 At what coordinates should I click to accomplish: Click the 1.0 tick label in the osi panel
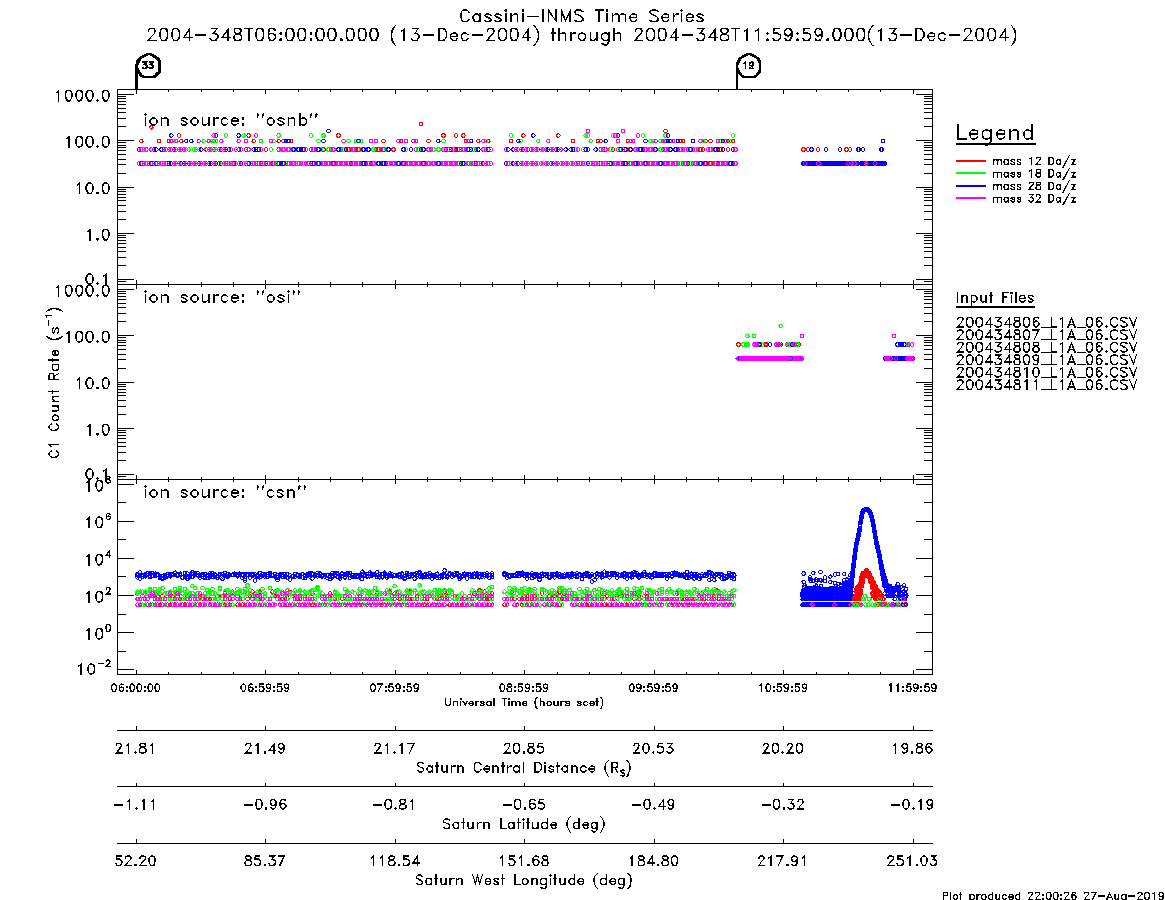[97, 430]
